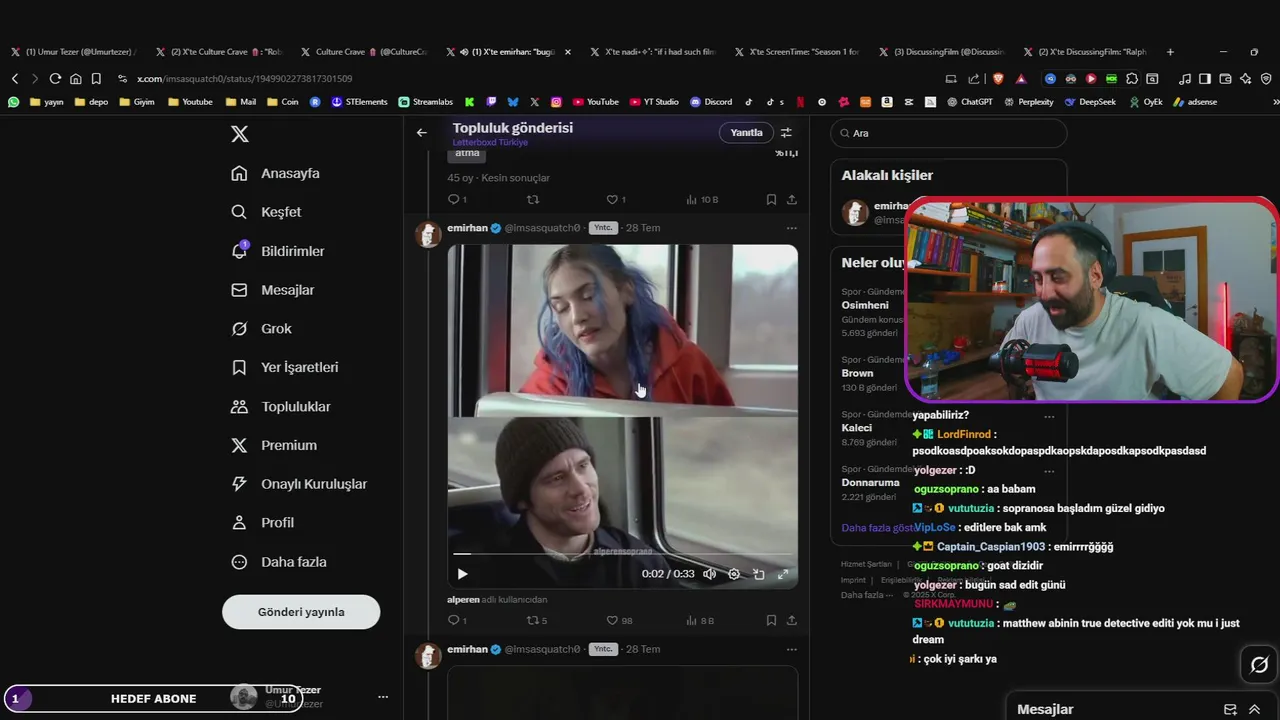
Task: Open a new browser tab
Action: click(1170, 52)
